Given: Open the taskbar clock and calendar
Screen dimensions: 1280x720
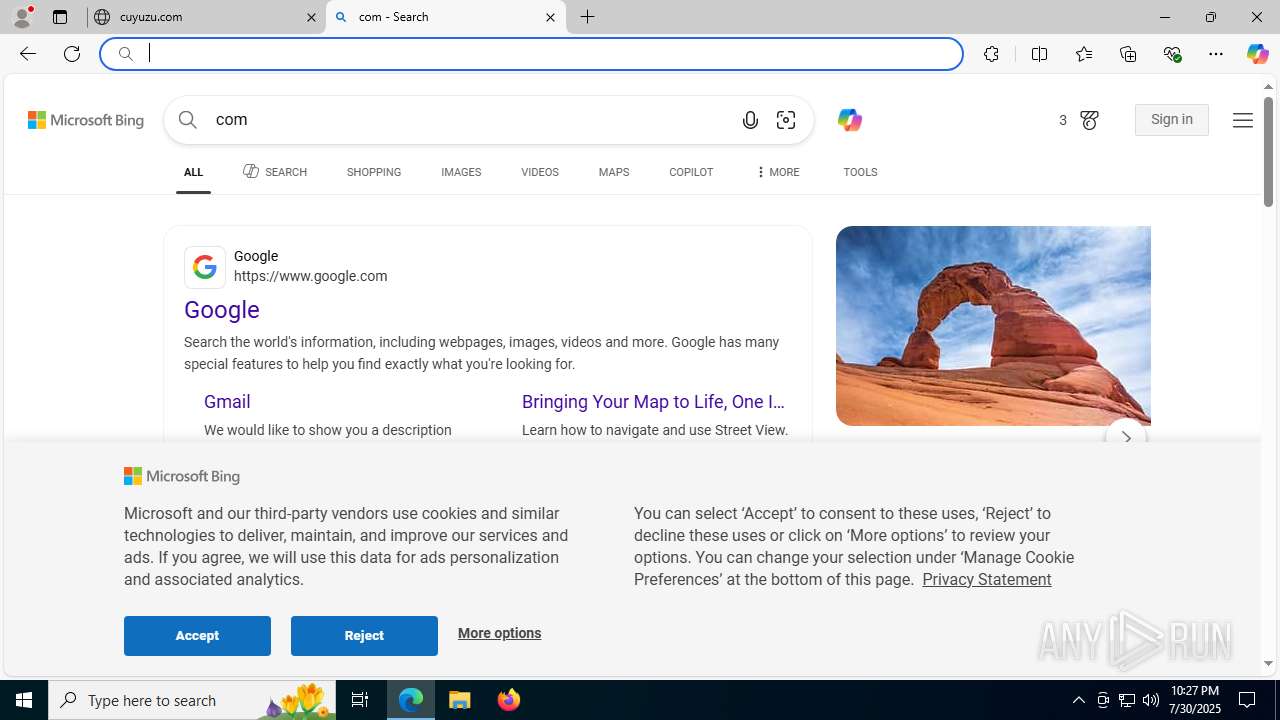Looking at the screenshot, I should pyautogui.click(x=1194, y=700).
